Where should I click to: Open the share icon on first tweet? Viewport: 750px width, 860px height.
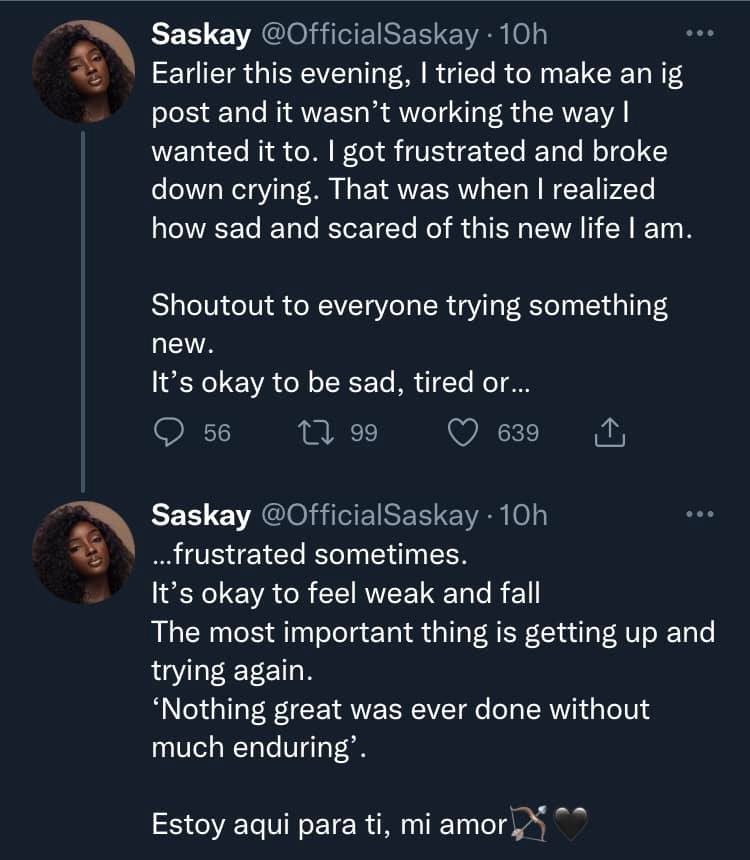(609, 433)
